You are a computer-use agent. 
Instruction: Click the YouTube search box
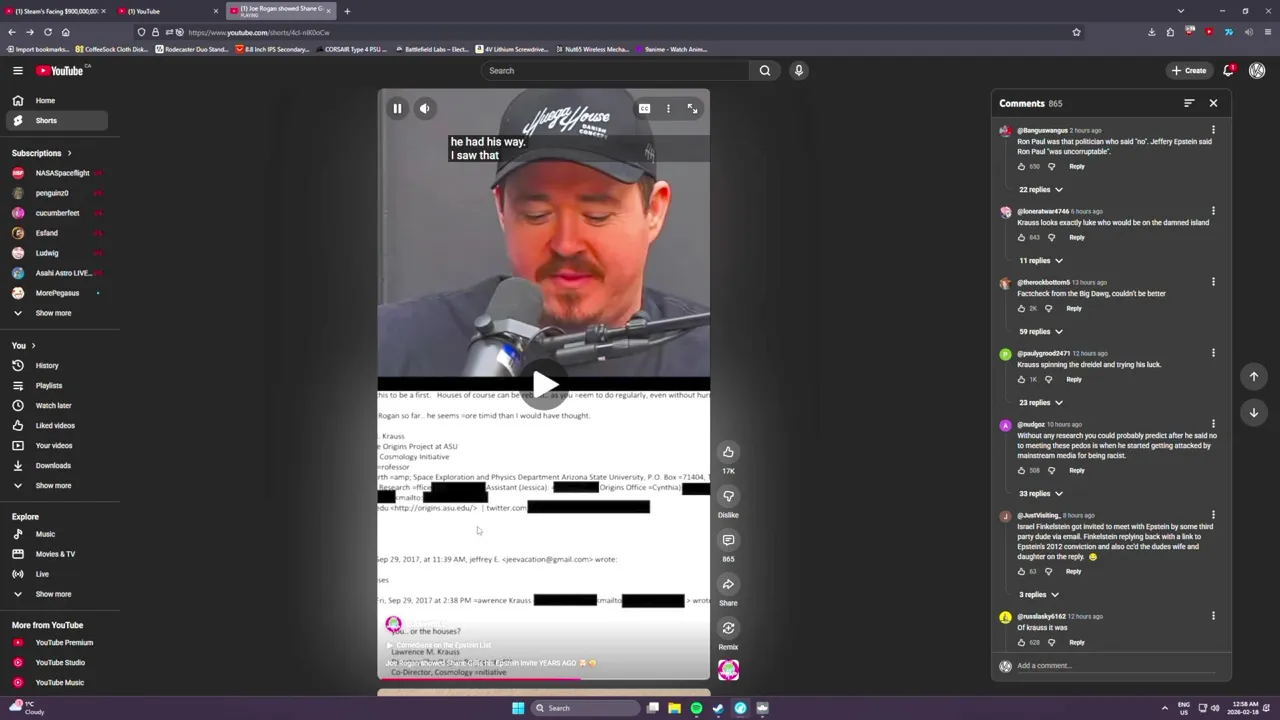coord(614,70)
